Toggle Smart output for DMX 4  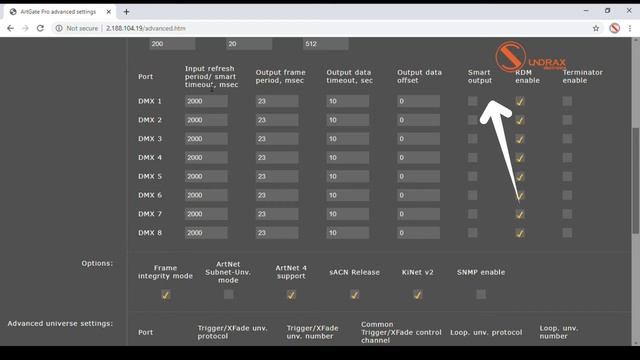click(472, 158)
